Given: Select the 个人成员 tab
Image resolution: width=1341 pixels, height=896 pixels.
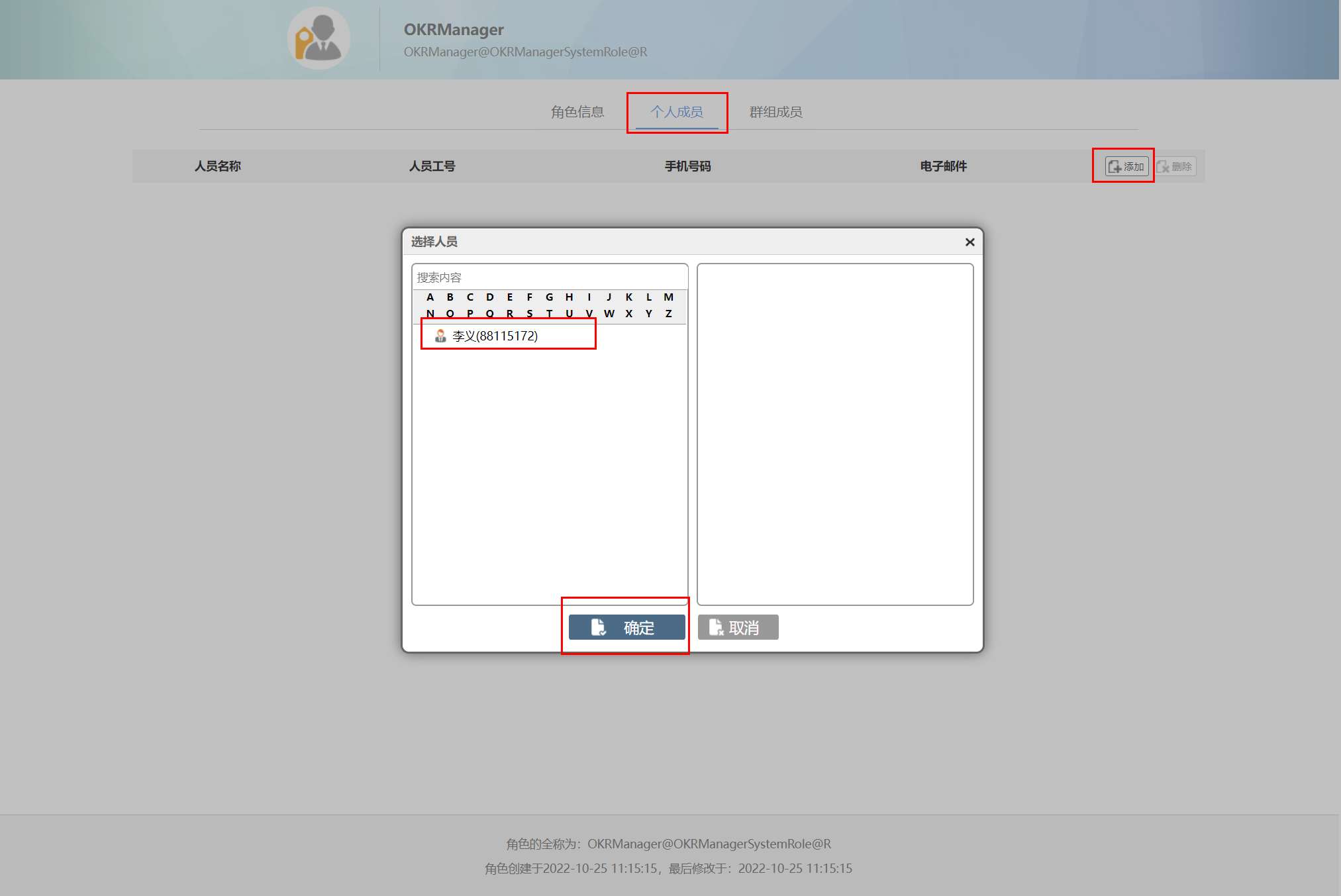Looking at the screenshot, I should coord(676,112).
